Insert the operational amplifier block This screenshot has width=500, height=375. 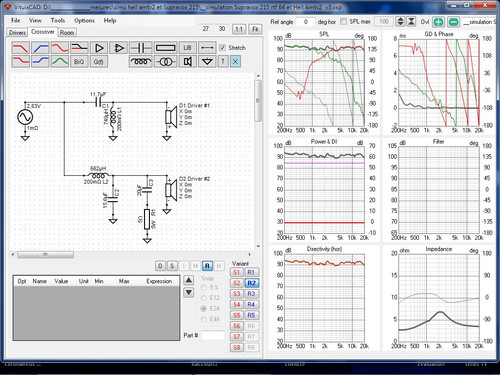119,48
